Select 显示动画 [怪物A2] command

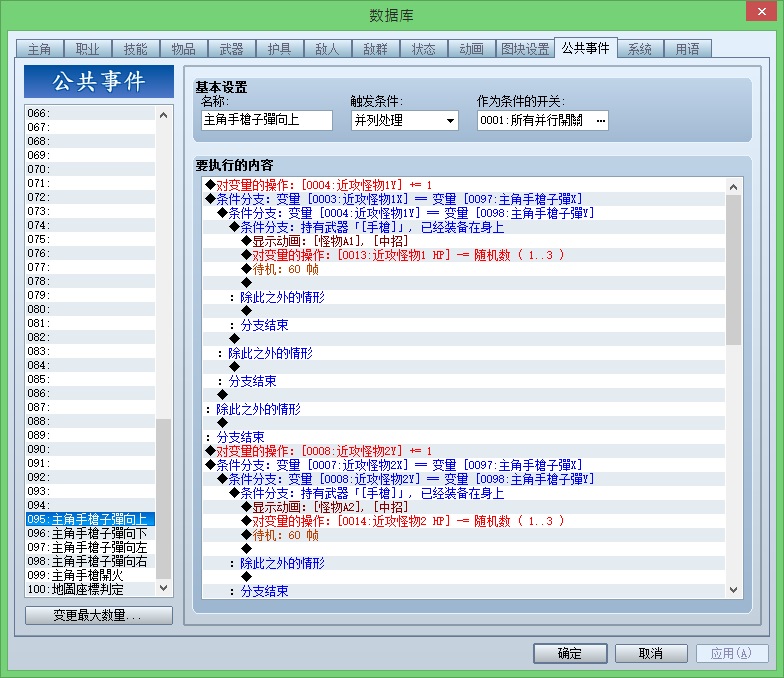click(x=464, y=507)
